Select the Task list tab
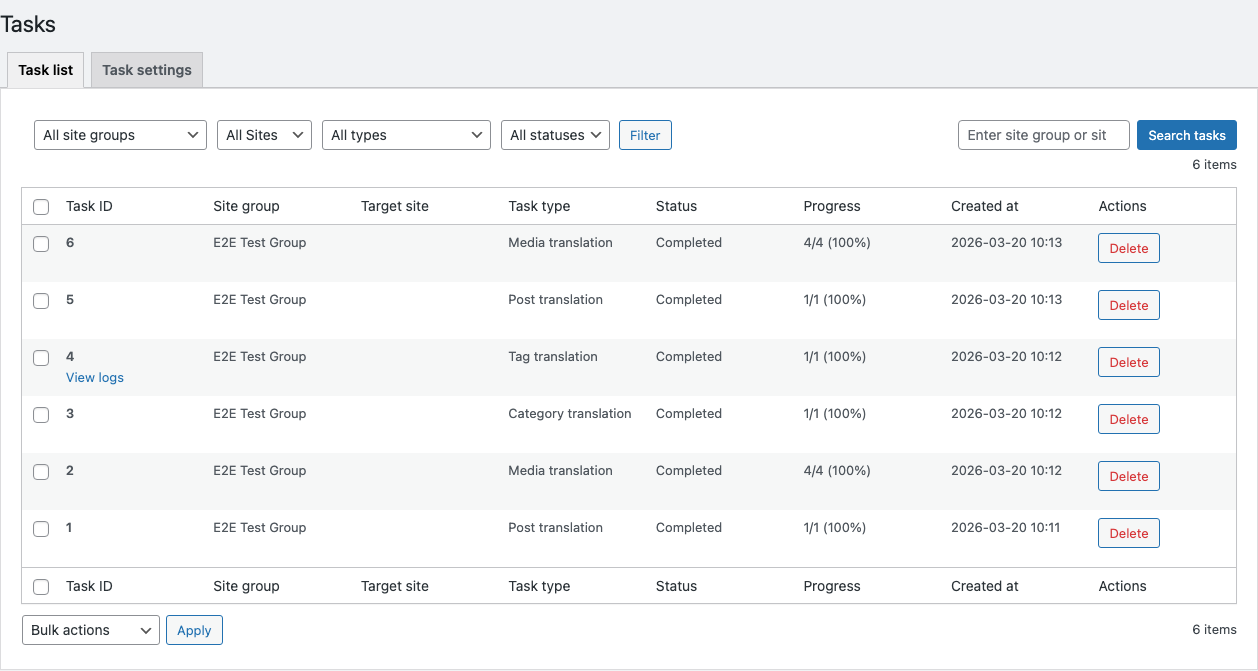 tap(46, 70)
